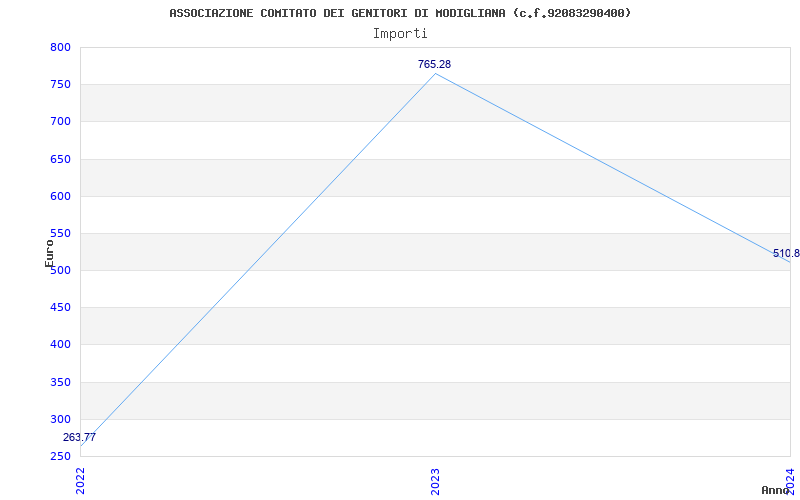Click the Importi subtitle
800x500 pixels.
point(400,34)
